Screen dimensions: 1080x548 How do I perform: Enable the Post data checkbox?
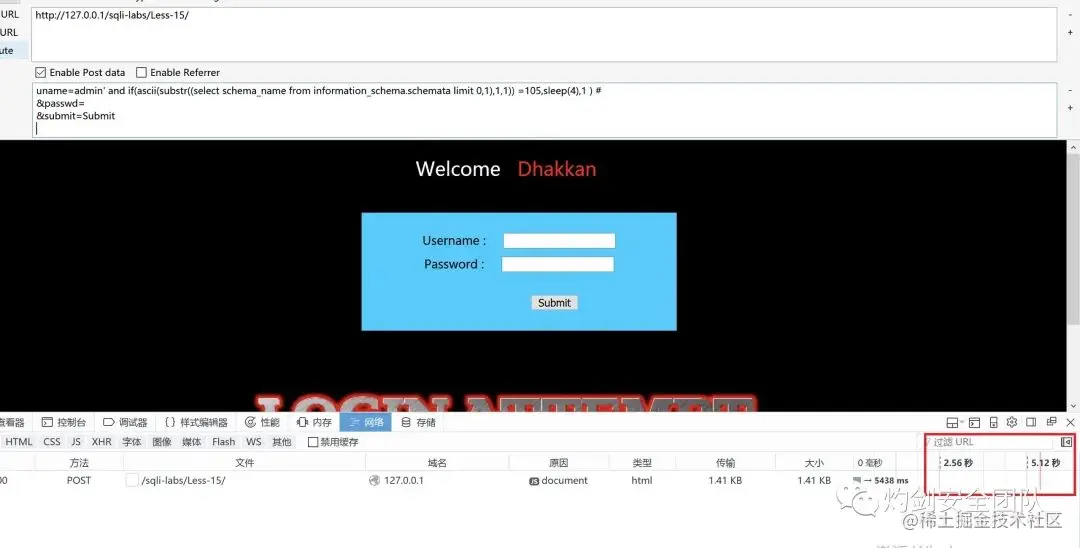[x=41, y=72]
